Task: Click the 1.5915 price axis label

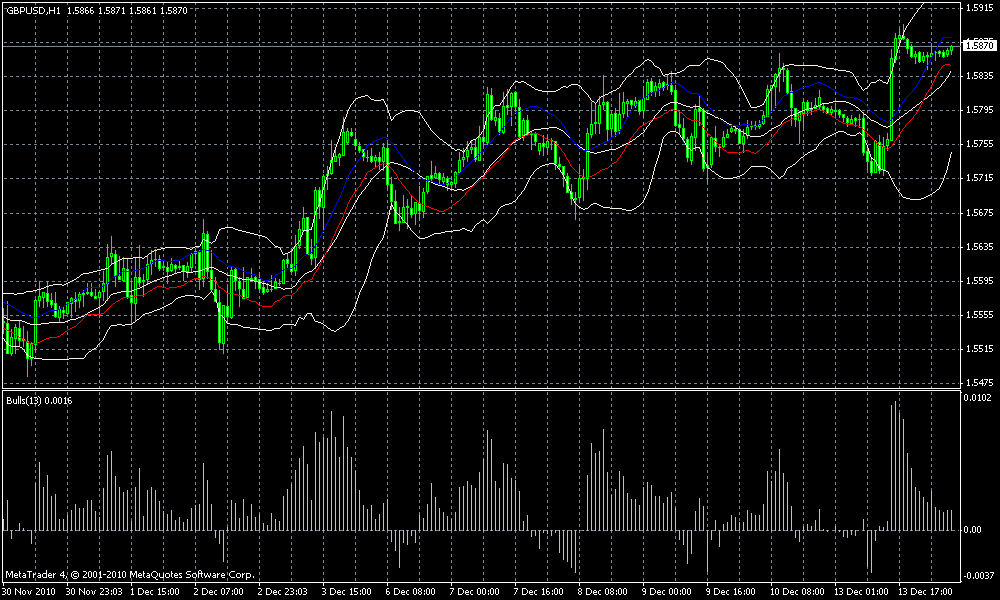Action: (980, 8)
